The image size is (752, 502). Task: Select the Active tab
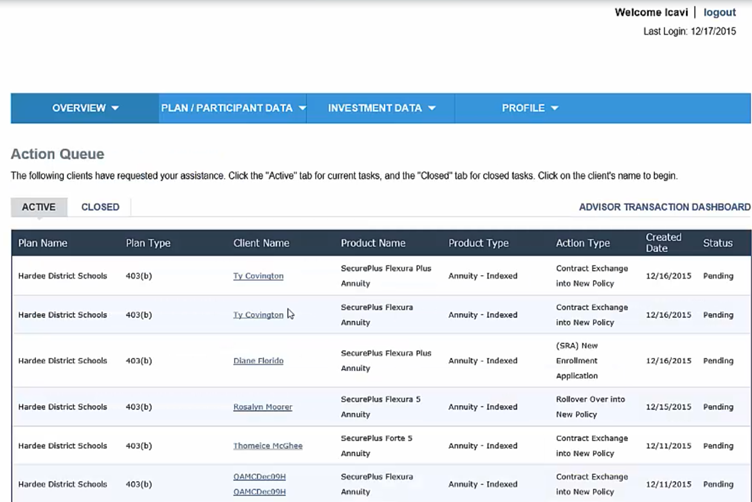39,207
